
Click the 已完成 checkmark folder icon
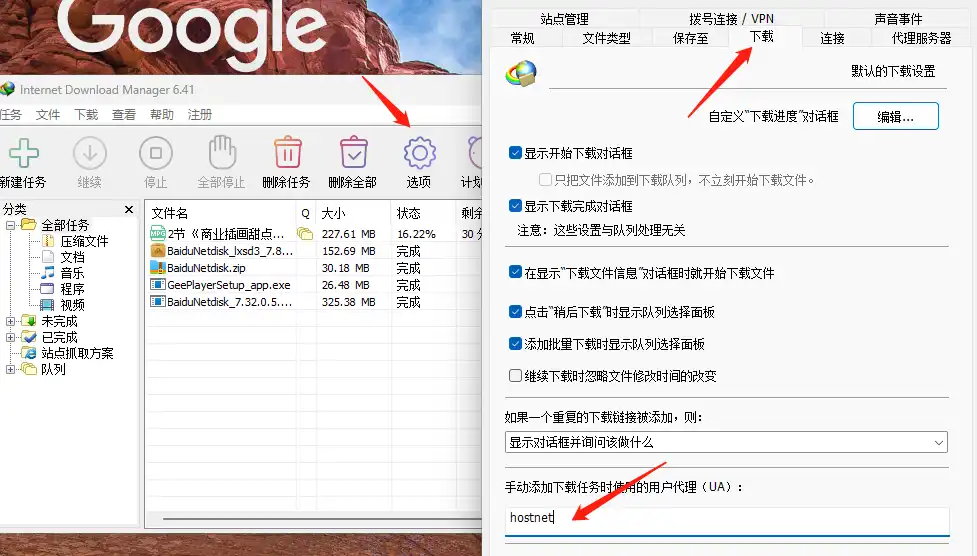29,337
